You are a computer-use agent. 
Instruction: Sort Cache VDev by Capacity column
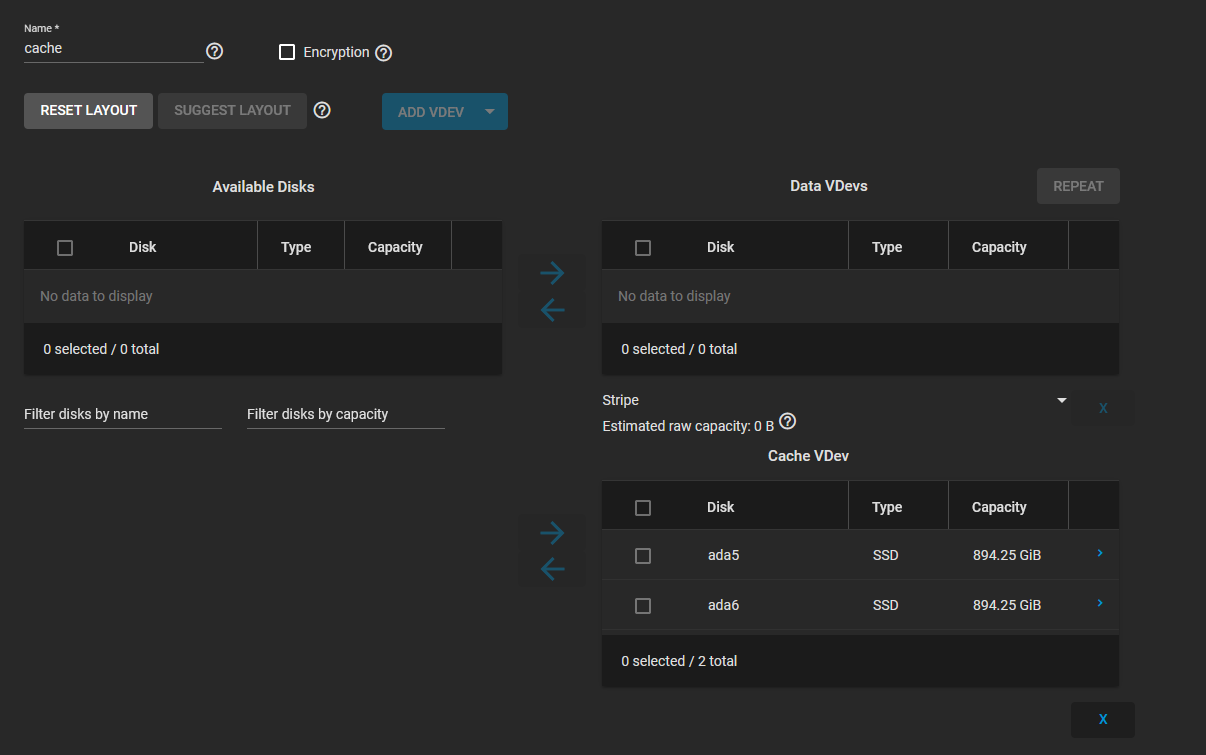(999, 507)
